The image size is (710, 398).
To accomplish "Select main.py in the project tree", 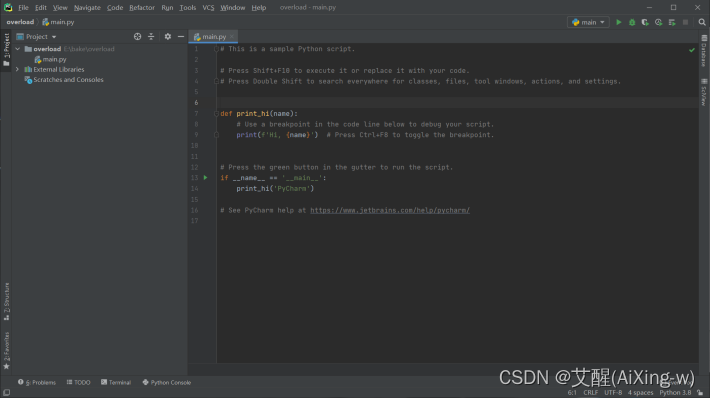I will point(54,59).
